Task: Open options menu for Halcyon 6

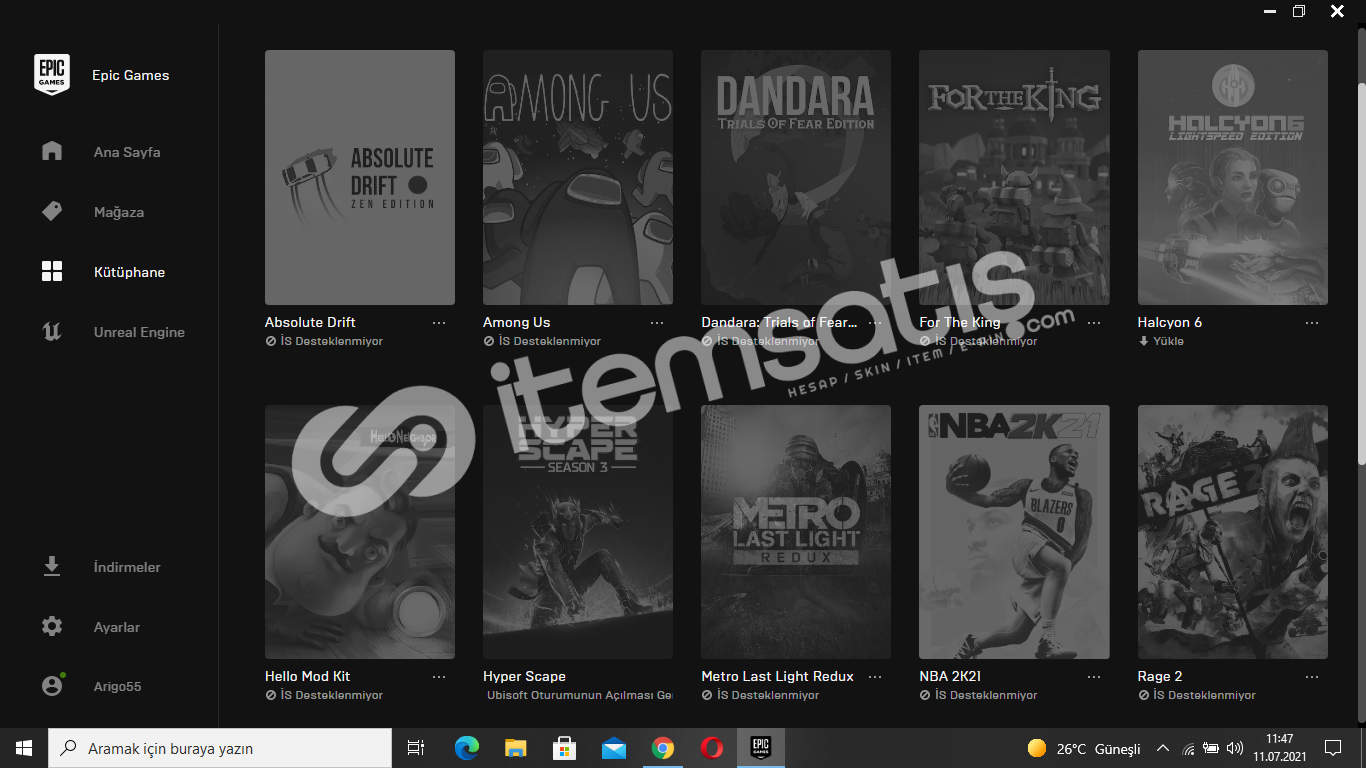Action: tap(1312, 322)
